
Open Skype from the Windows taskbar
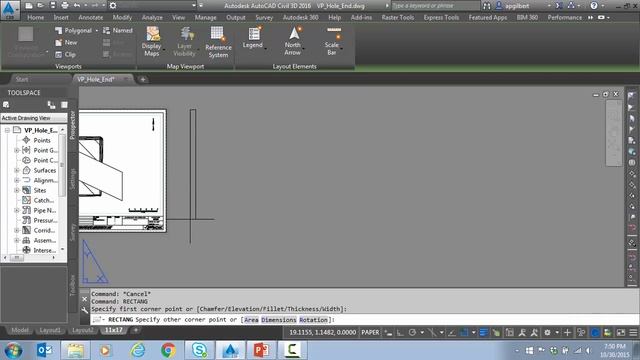click(199, 350)
